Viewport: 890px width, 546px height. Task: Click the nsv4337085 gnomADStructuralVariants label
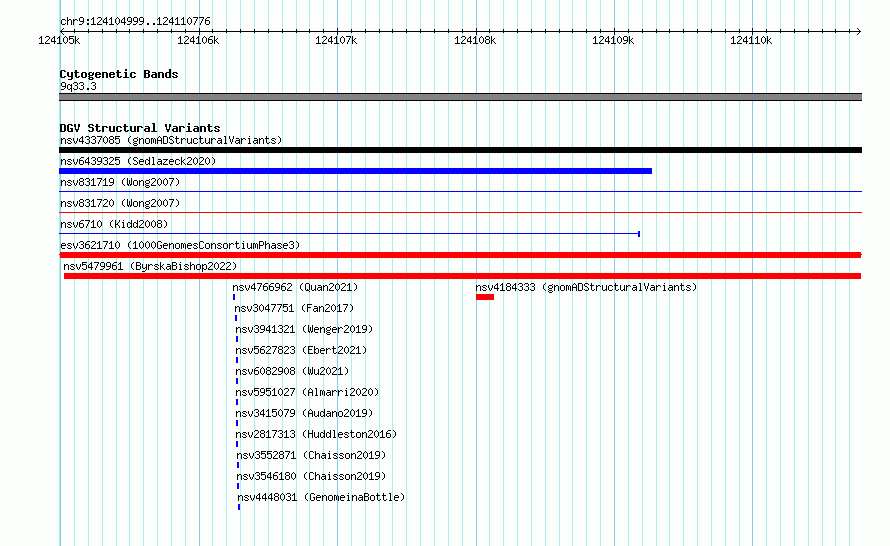click(171, 140)
